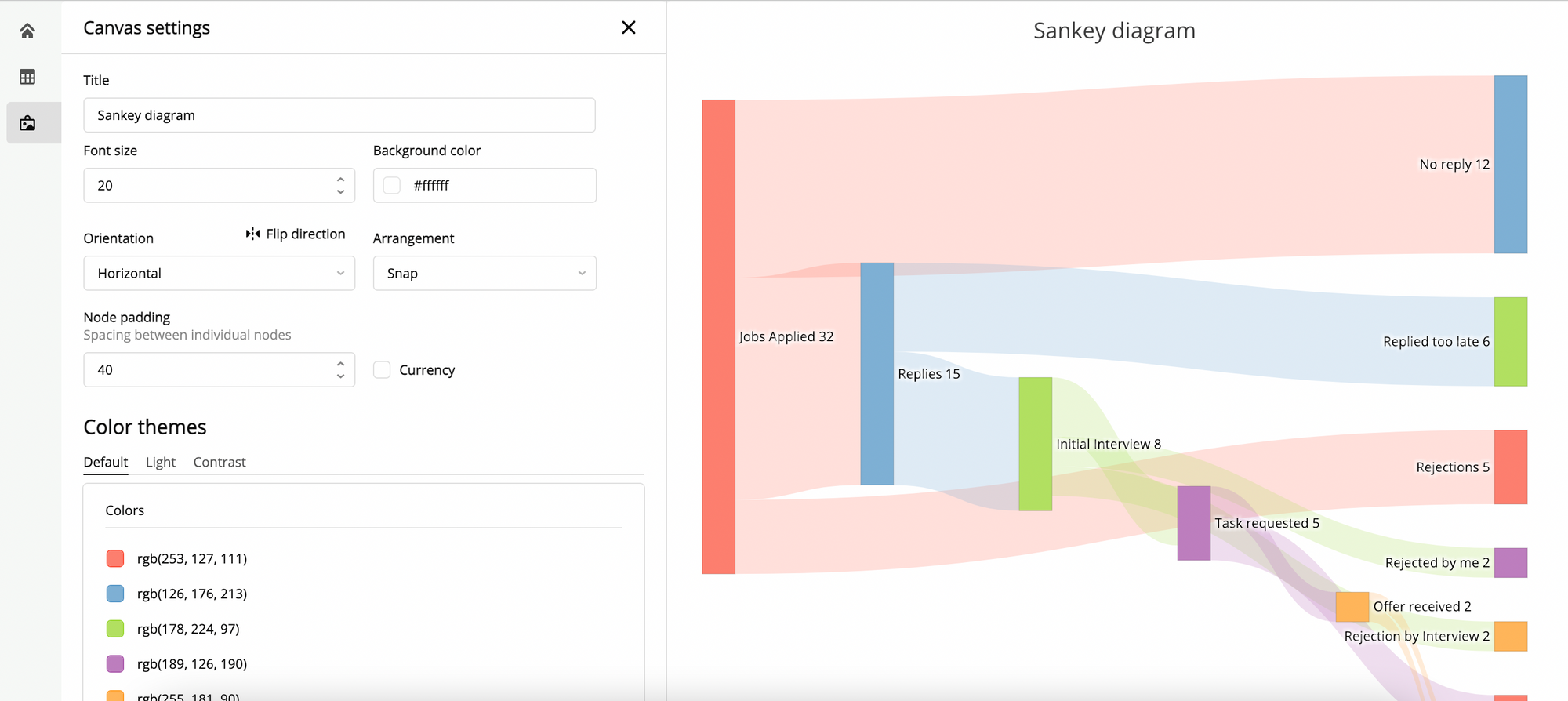The height and width of the screenshot is (701, 1568).
Task: Edit the #ffffff background color field
Action: (x=485, y=186)
